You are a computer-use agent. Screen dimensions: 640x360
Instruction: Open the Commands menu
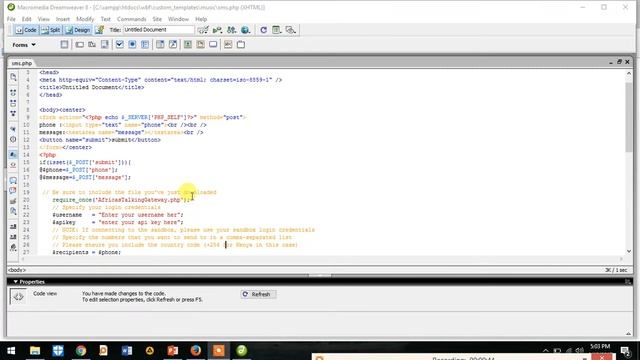[x=131, y=19]
